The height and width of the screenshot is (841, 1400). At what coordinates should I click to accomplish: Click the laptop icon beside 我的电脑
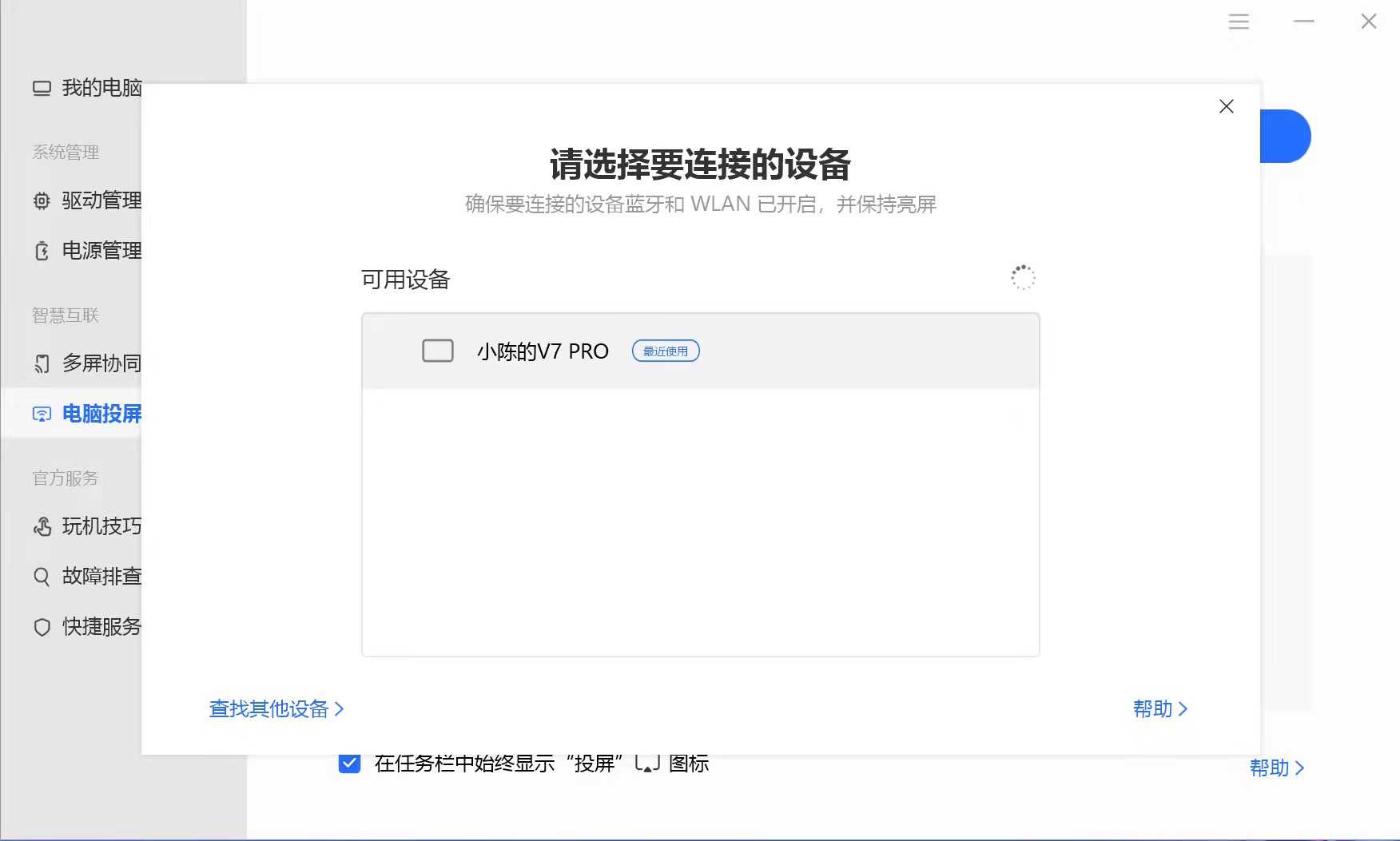[x=42, y=89]
